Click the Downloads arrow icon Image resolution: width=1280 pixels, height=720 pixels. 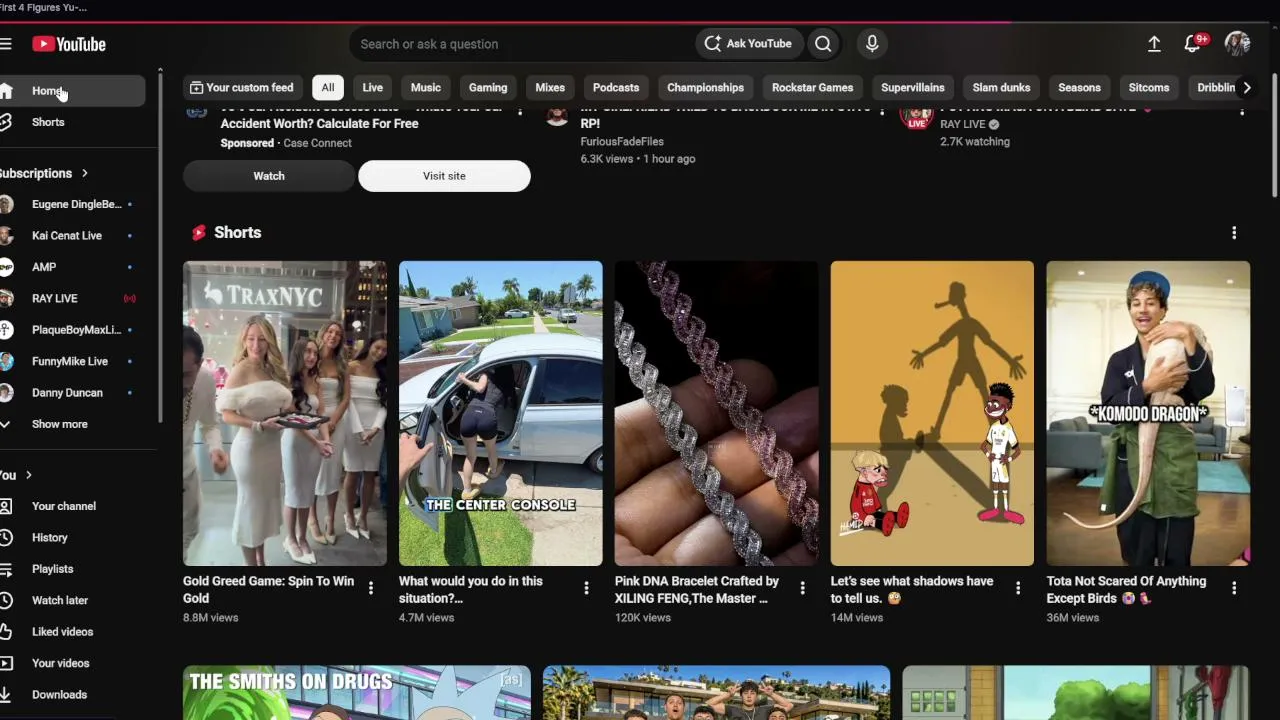pos(6,695)
